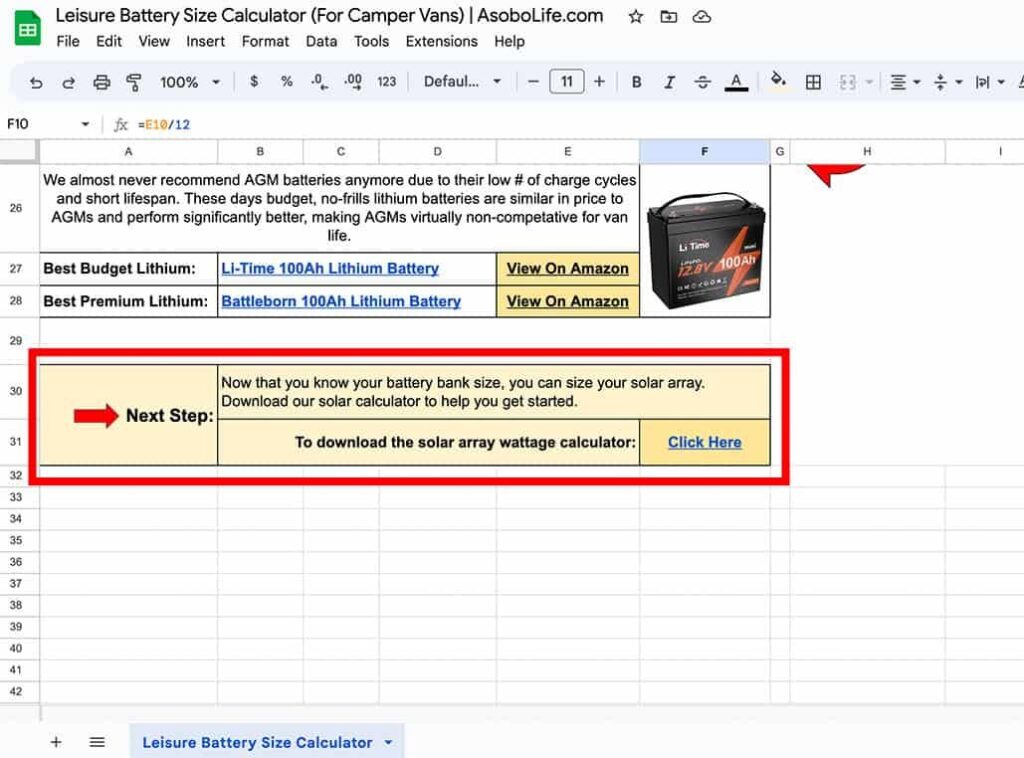This screenshot has height=758, width=1024.
Task: Open the Data menu
Action: 321,42
